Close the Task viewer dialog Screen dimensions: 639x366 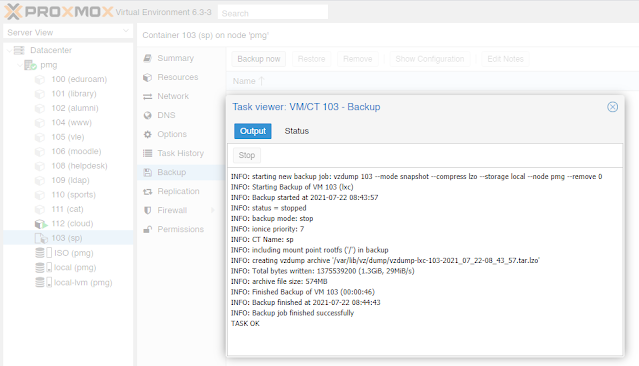click(612, 107)
